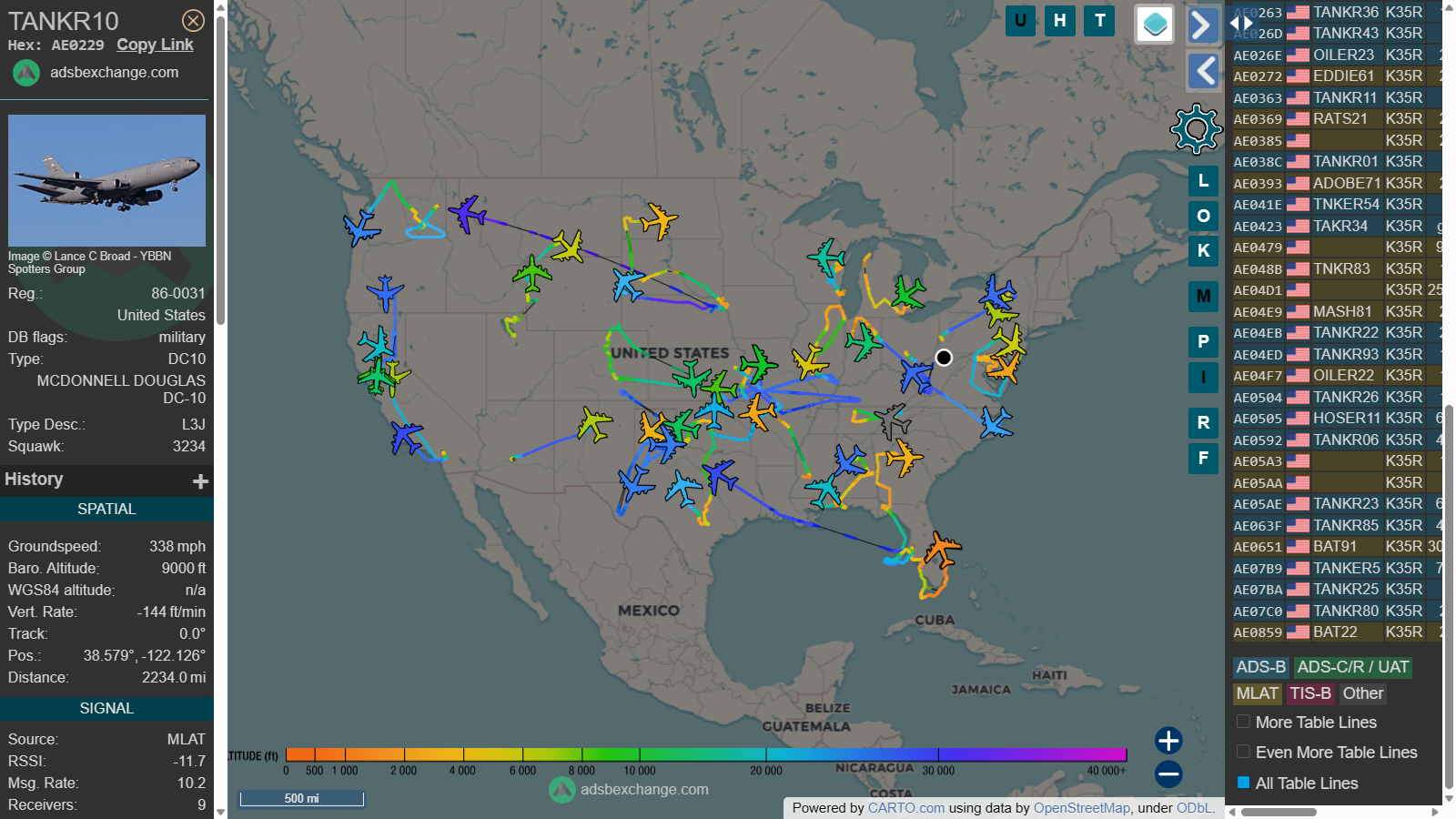The height and width of the screenshot is (819, 1456).
Task: Zoom in with the plus button
Action: click(1168, 740)
